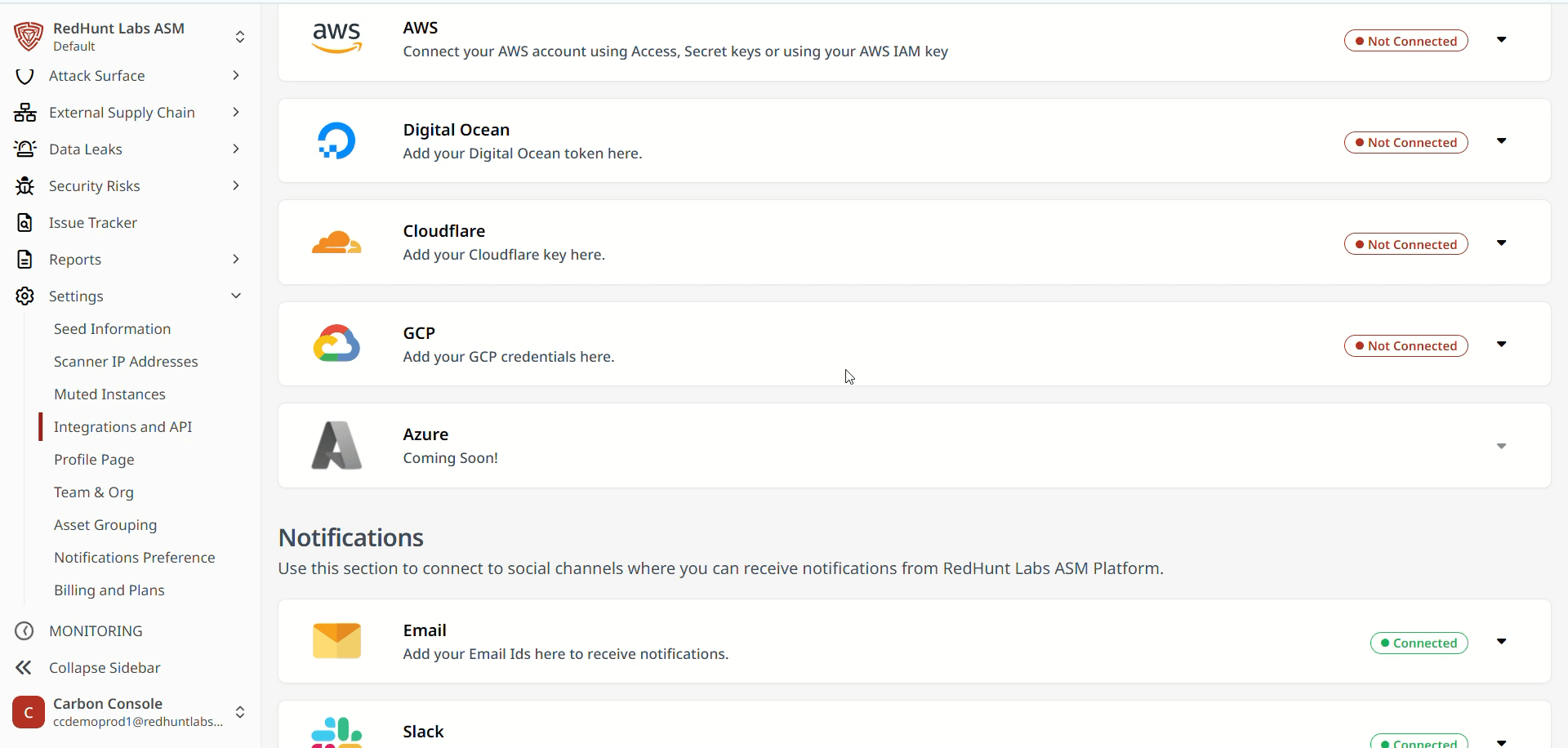Open the Carbon Console user menu arrows

[240, 712]
